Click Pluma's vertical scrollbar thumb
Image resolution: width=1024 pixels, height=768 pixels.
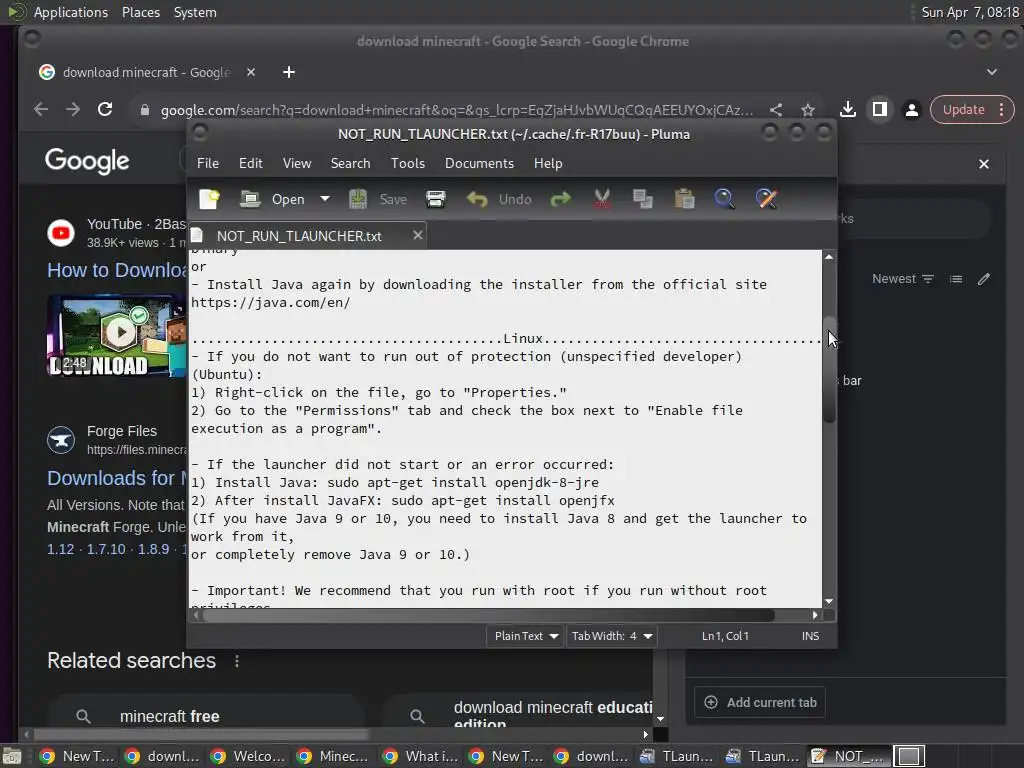point(829,369)
